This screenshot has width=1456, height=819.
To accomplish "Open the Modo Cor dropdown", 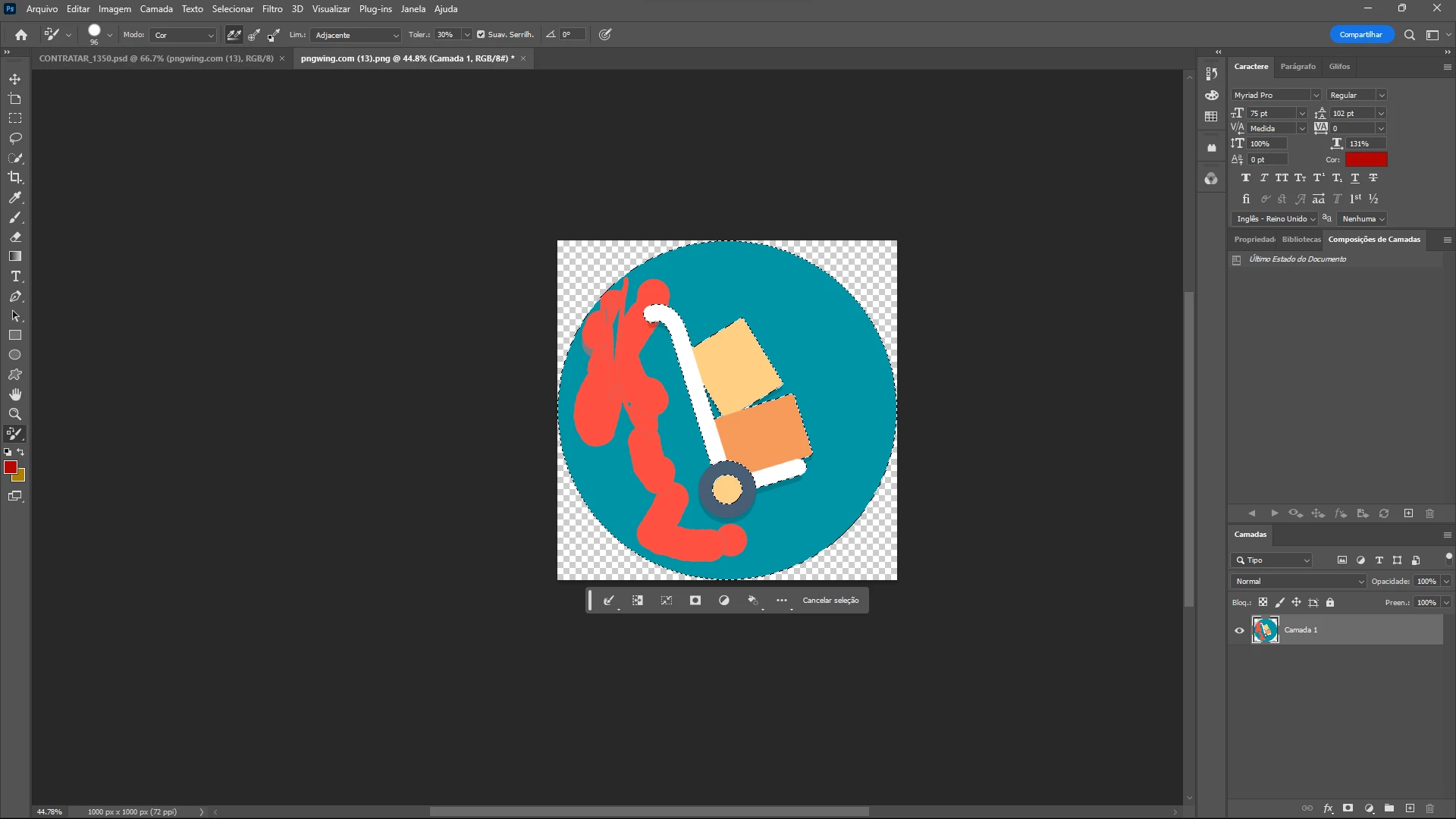I will click(x=184, y=35).
